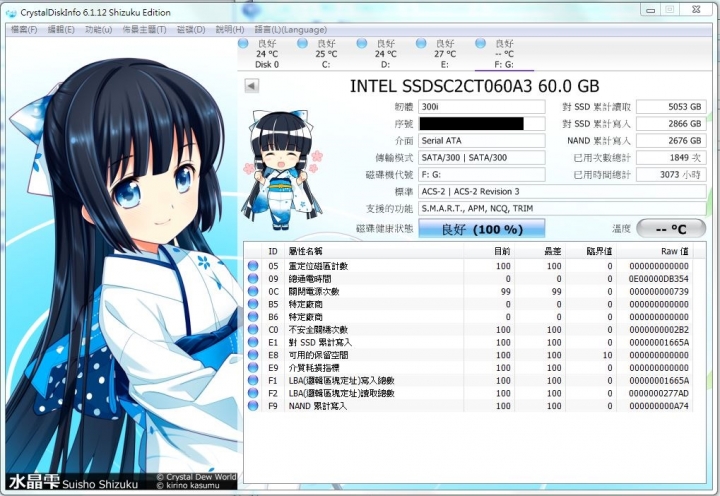Click status orb of attribute C0
This screenshot has height=496, width=720.
(253, 329)
